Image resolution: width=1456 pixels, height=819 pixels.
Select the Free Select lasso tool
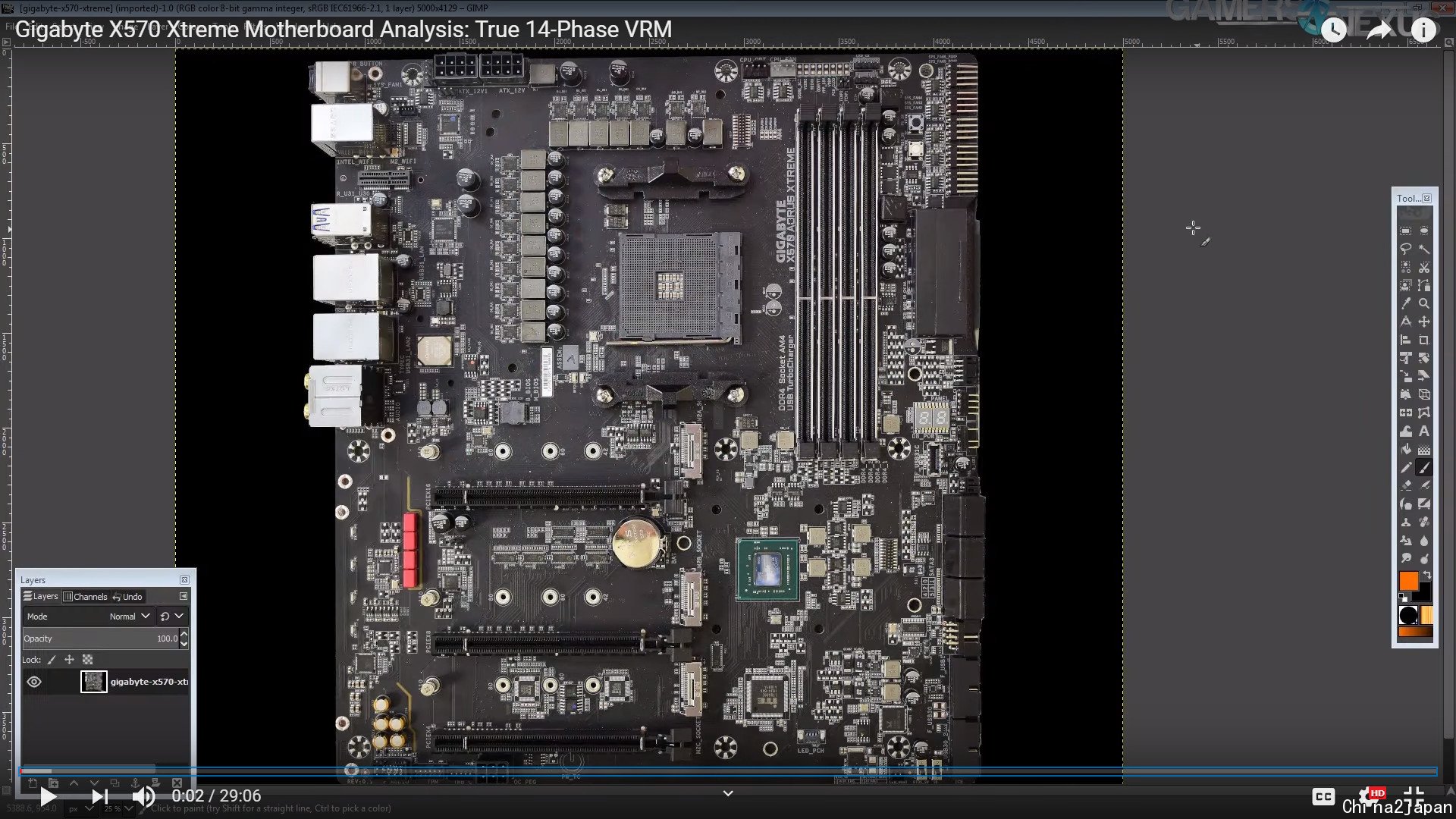pos(1406,249)
